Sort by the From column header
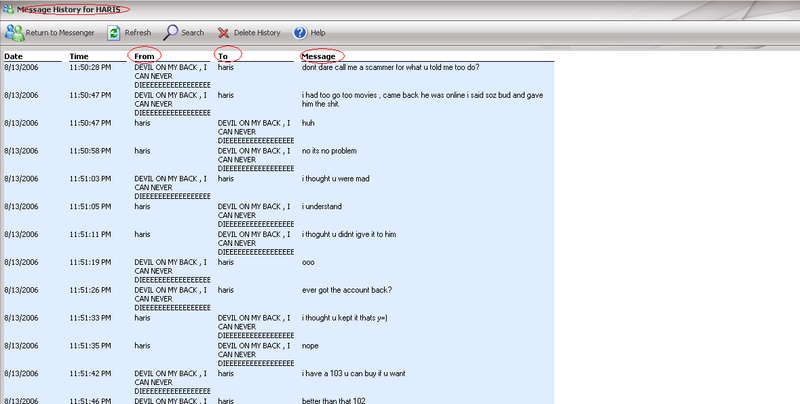800x404 pixels. (x=145, y=56)
